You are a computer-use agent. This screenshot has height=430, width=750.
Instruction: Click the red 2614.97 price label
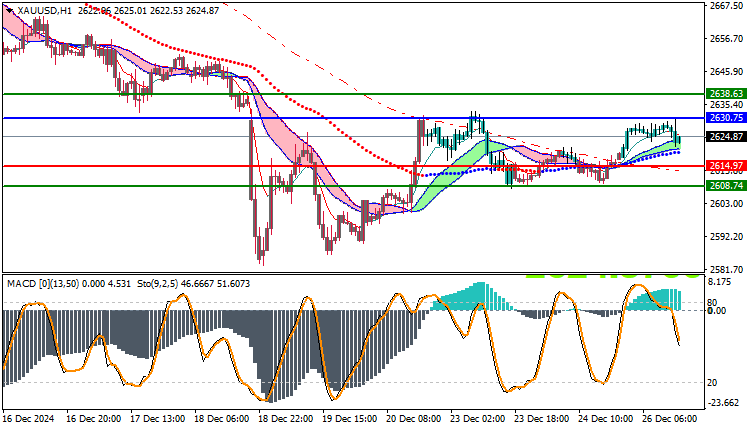pyautogui.click(x=726, y=166)
